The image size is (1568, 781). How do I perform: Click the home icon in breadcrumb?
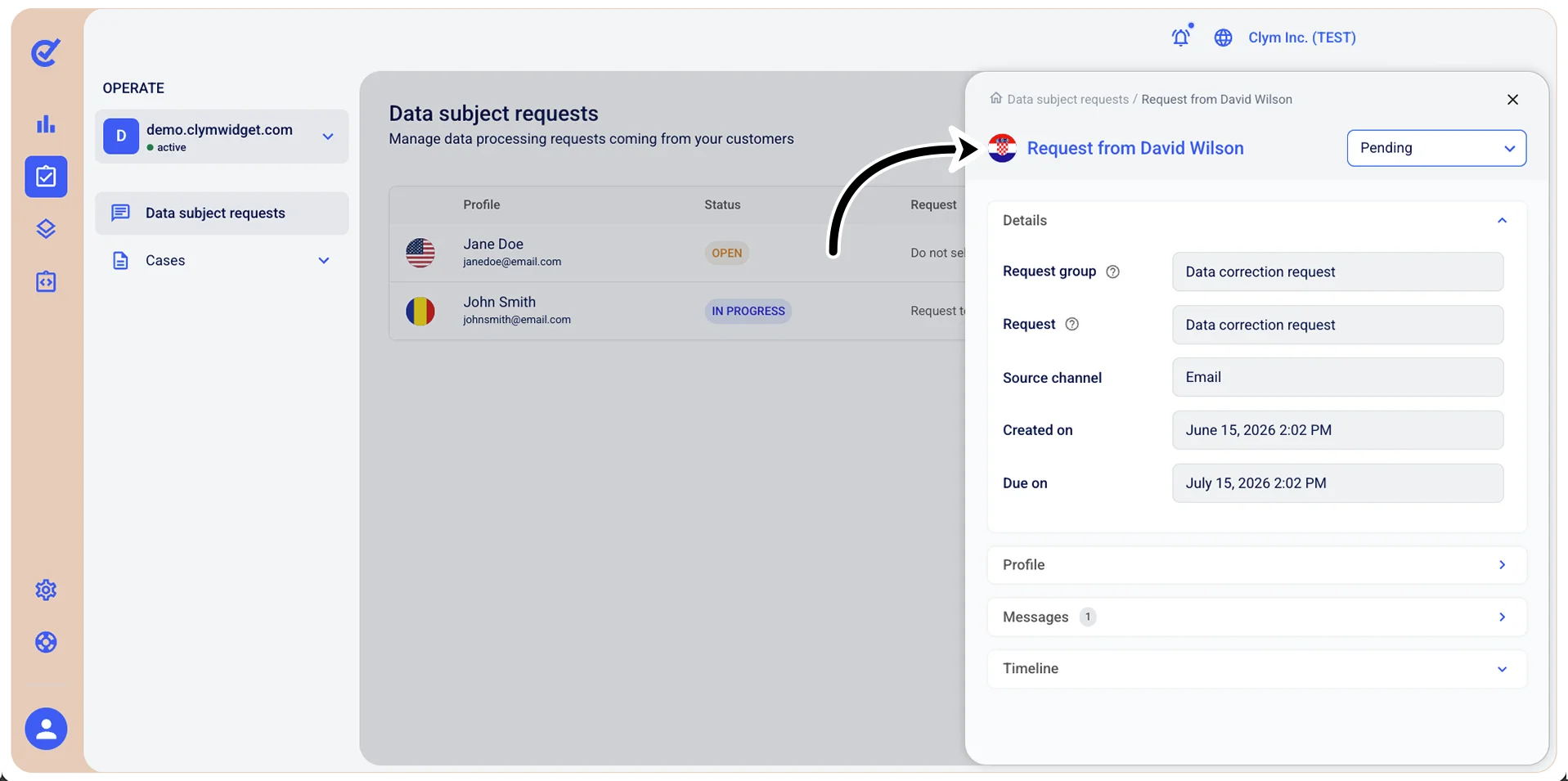[x=995, y=98]
